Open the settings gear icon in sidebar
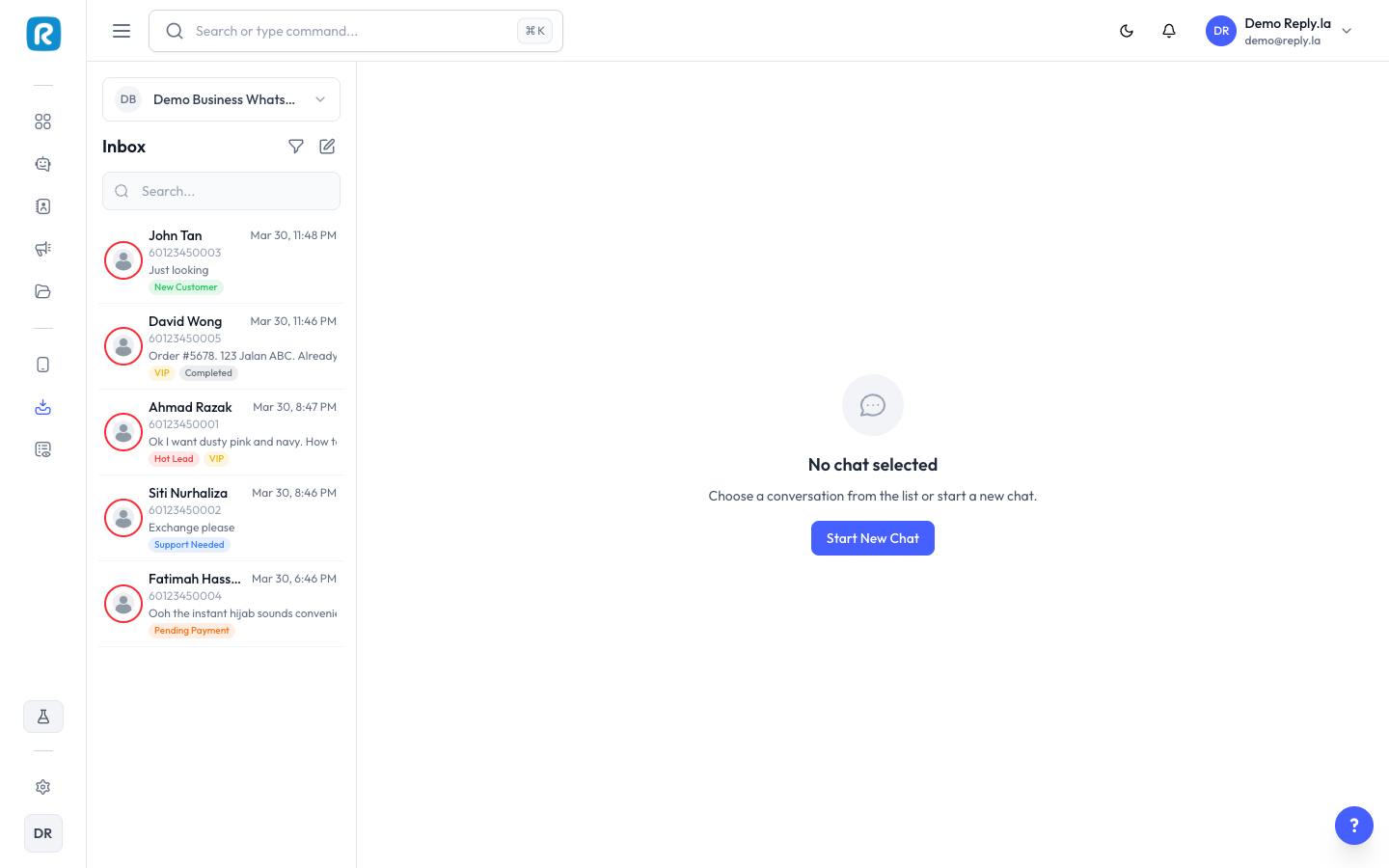Image resolution: width=1389 pixels, height=868 pixels. coord(42,787)
